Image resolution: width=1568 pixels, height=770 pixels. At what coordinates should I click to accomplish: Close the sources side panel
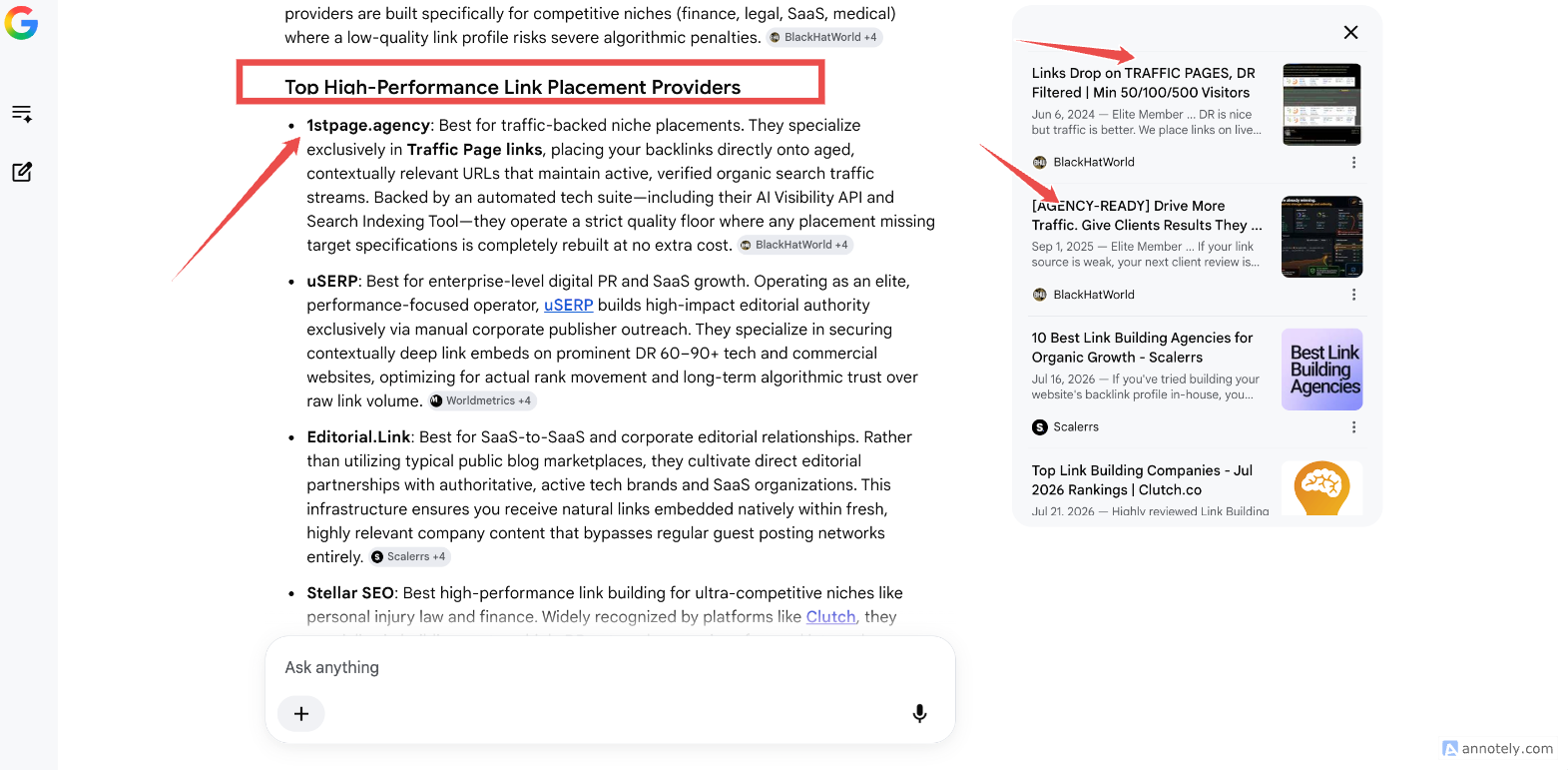1350,32
